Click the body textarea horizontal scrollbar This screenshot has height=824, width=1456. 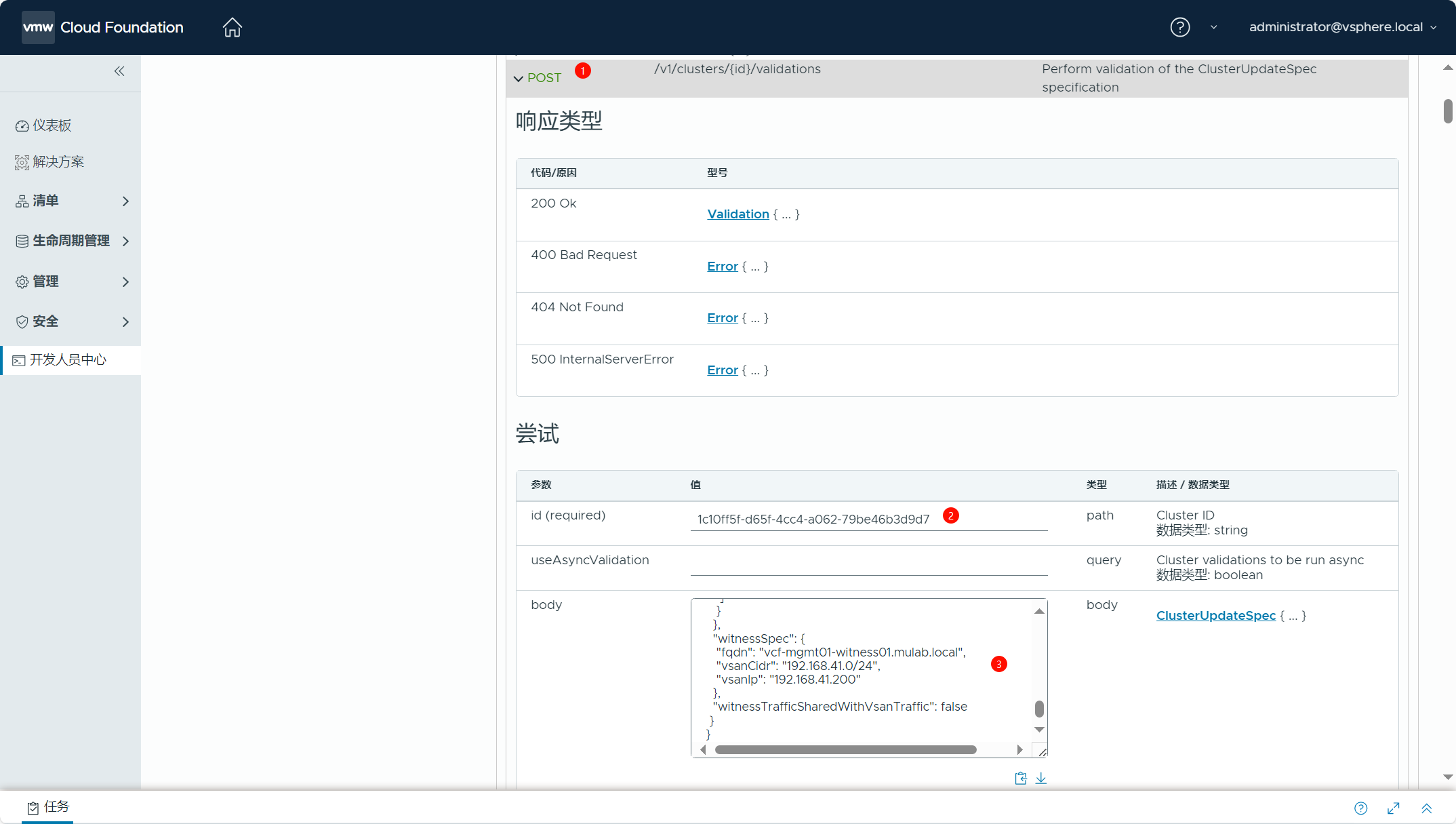coord(845,749)
